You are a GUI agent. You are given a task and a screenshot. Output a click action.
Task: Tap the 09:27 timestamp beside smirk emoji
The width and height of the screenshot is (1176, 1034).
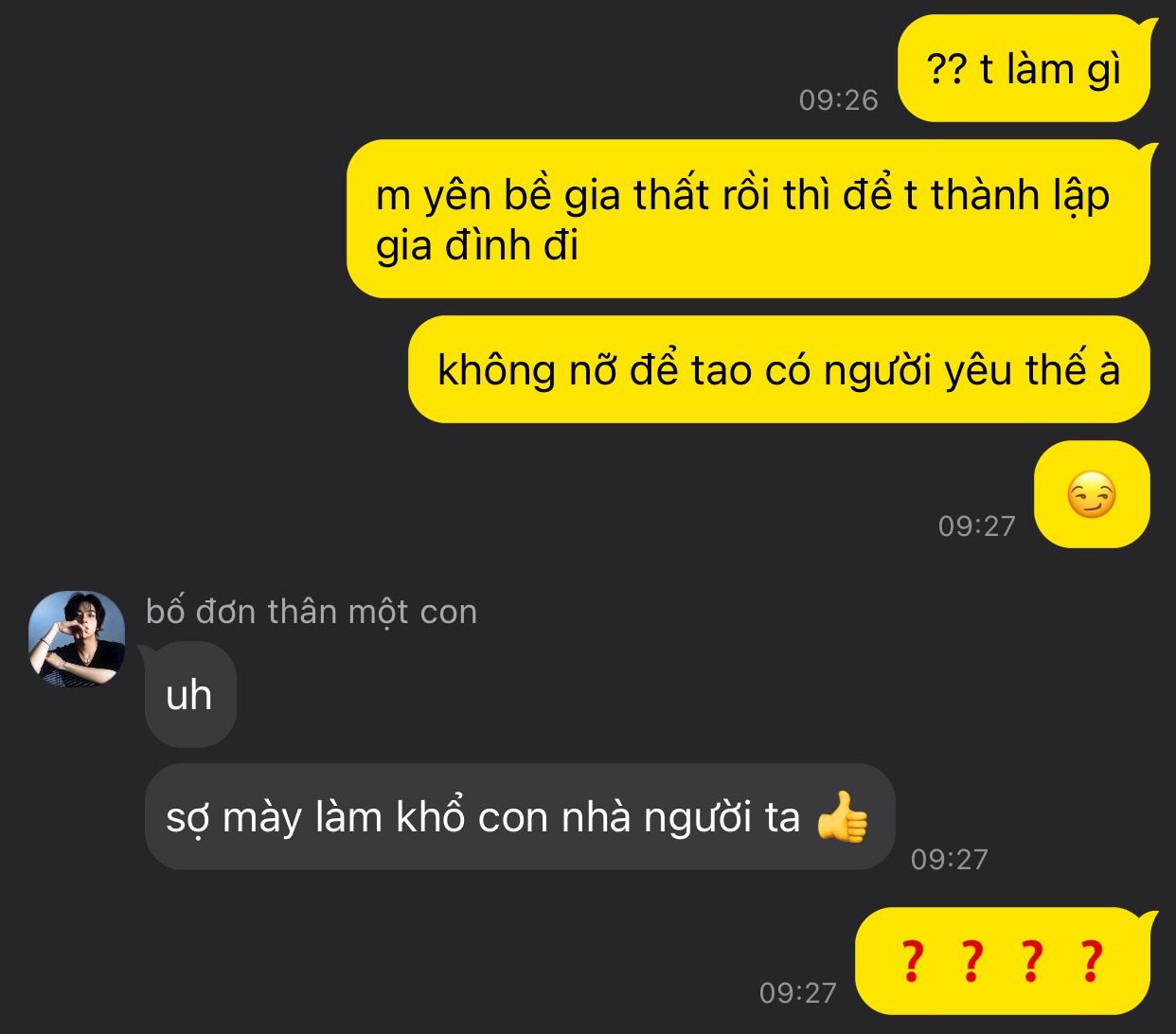pyautogui.click(x=976, y=526)
